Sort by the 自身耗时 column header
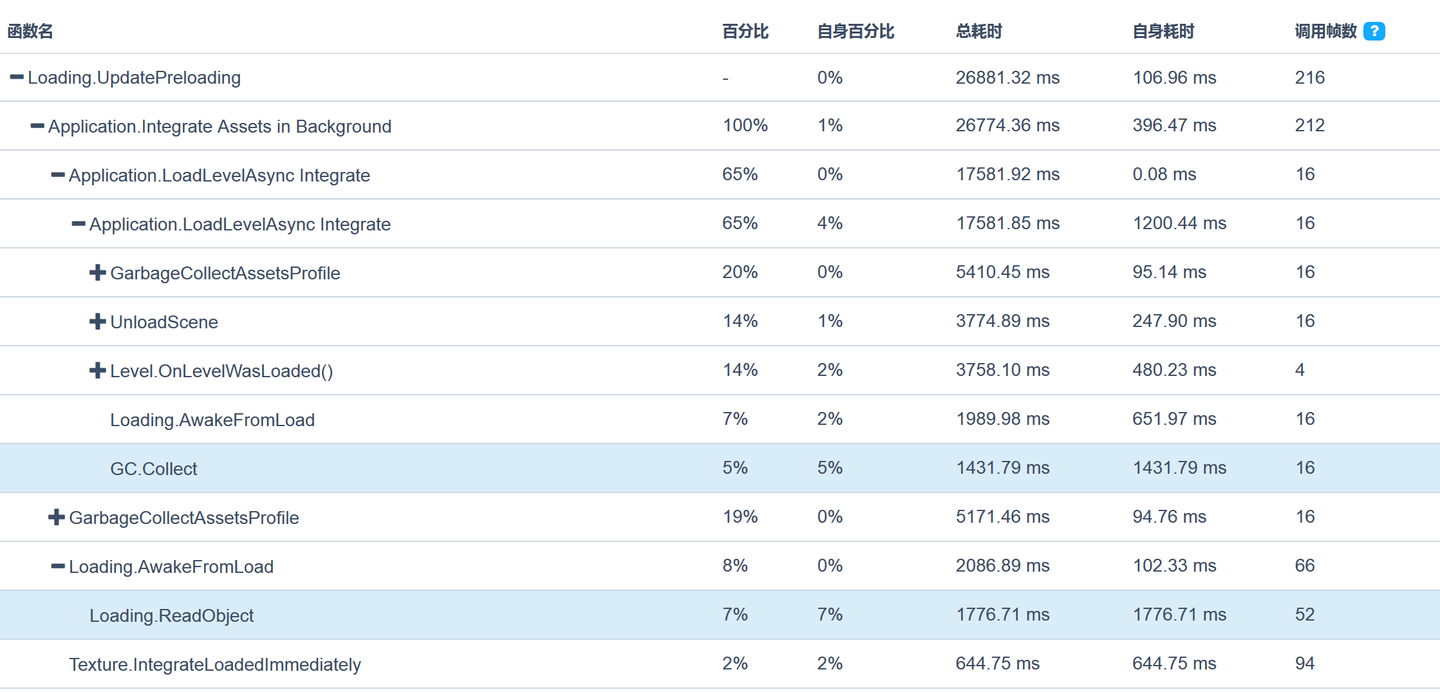Viewport: 1440px width, 692px height. [1163, 31]
